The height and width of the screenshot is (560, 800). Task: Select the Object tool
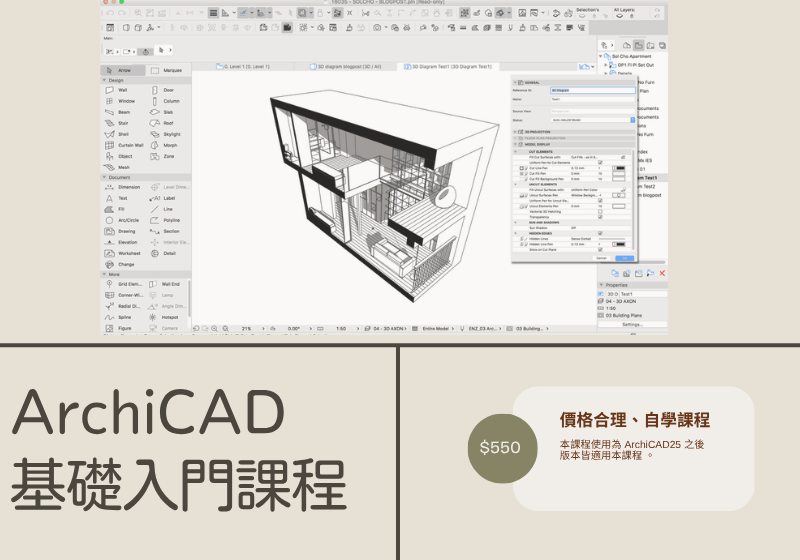[x=119, y=157]
